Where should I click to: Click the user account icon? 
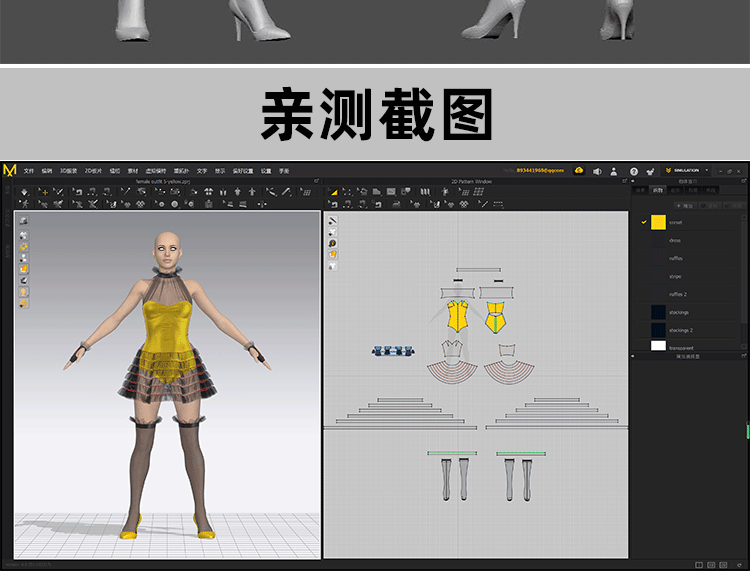(x=613, y=171)
